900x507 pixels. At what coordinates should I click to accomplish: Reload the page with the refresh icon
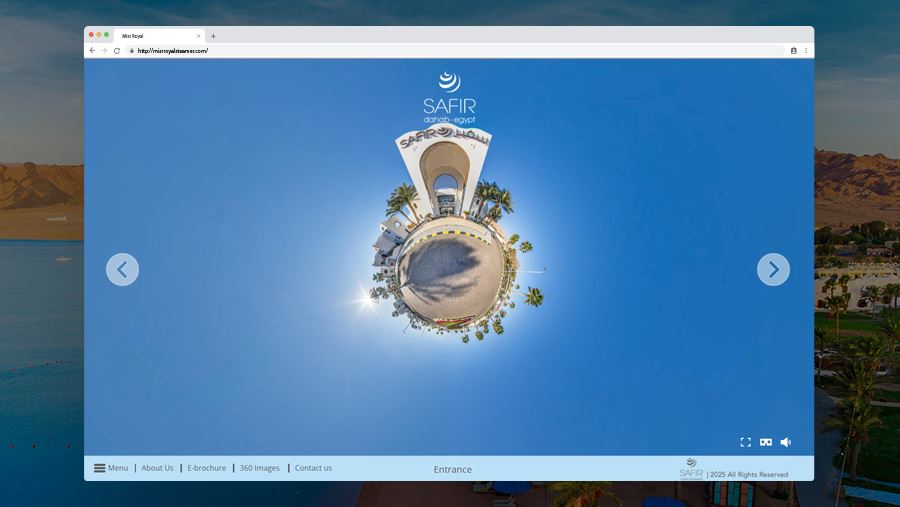pyautogui.click(x=117, y=51)
